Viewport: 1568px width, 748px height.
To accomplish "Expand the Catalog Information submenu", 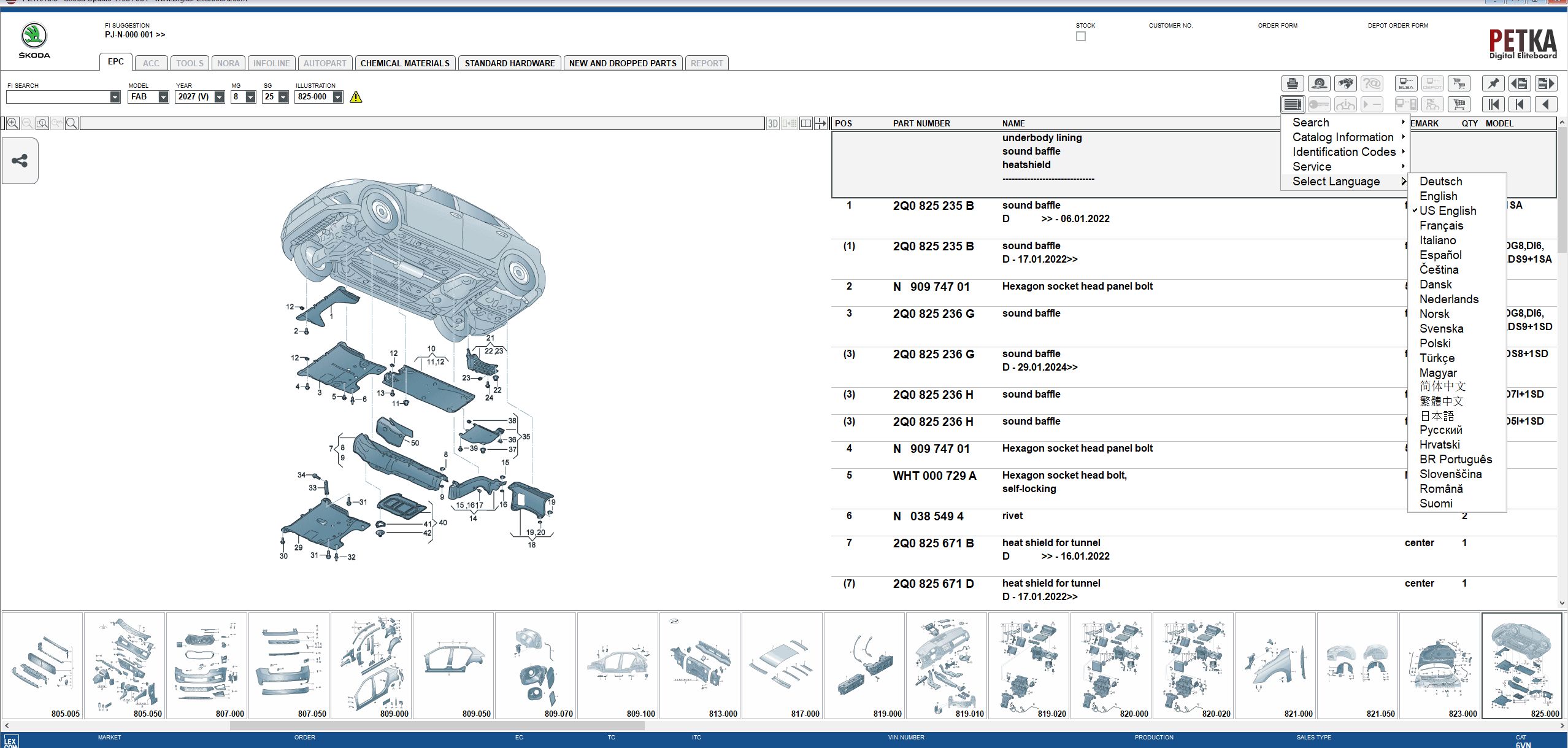I will pyautogui.click(x=1343, y=137).
